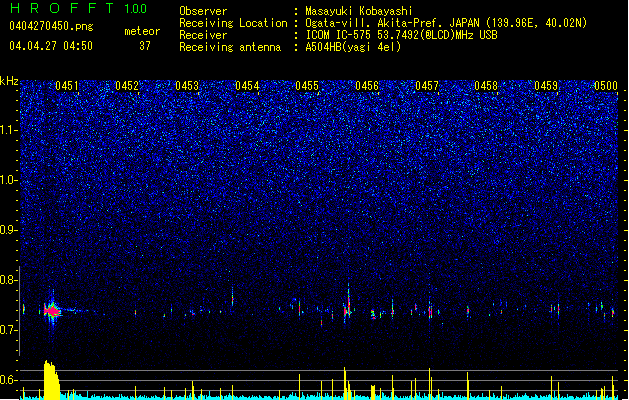
Task: Click the Receiving Location label
Action: [233, 23]
